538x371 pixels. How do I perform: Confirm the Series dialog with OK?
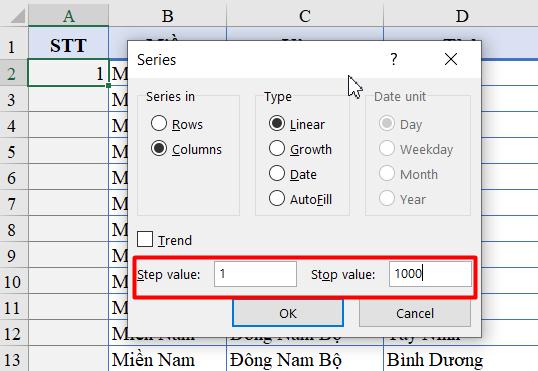click(x=288, y=313)
